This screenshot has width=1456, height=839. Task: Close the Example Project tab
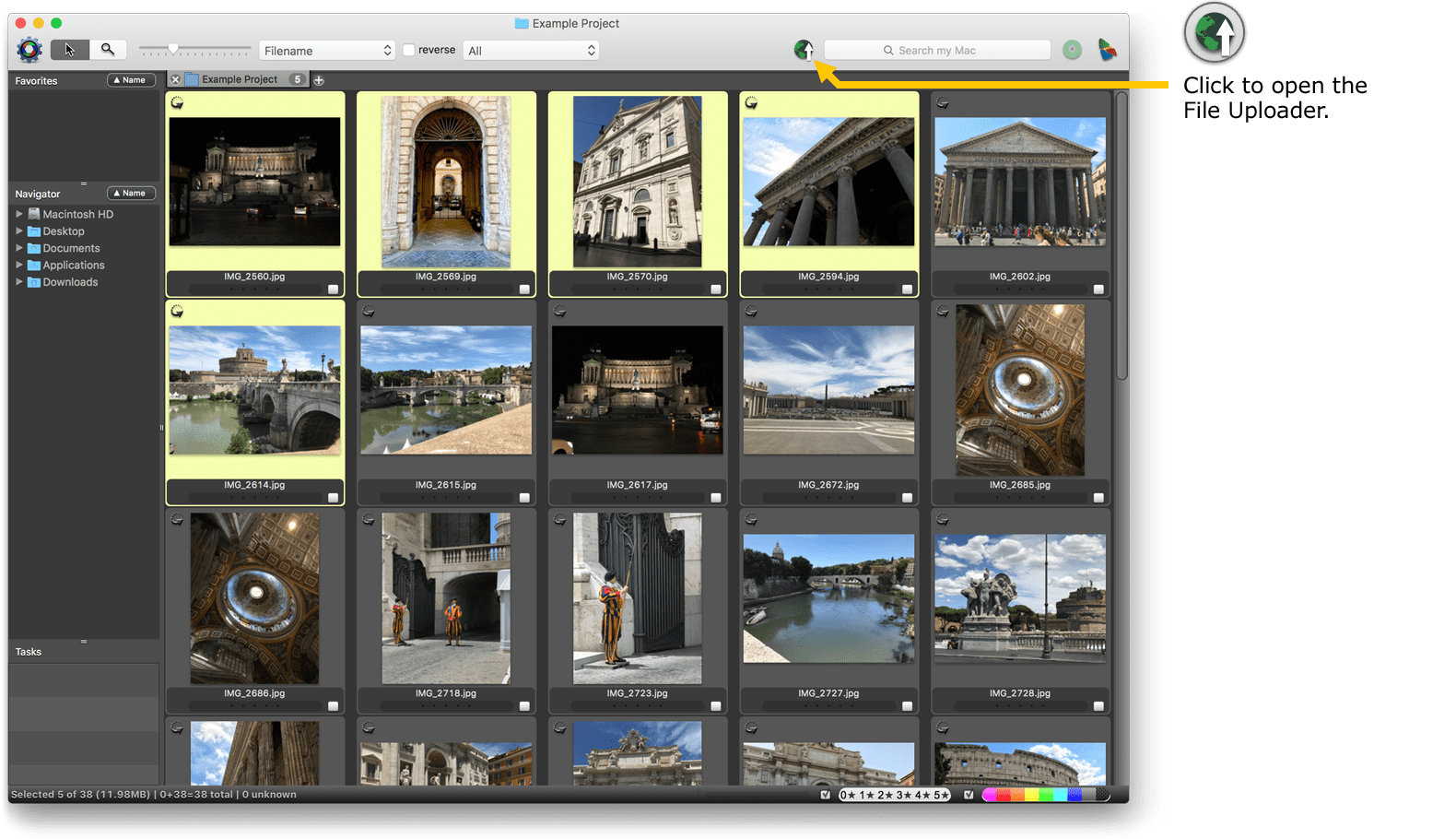click(x=175, y=80)
